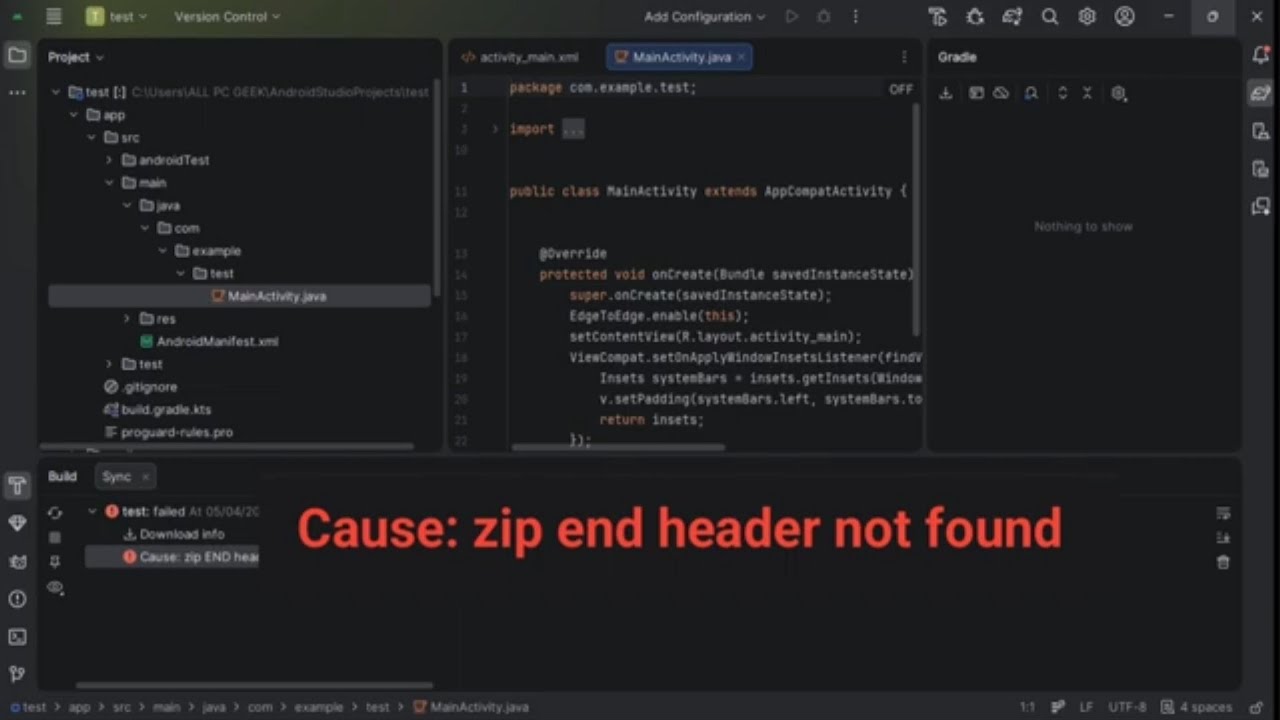Select Cause: zip END header error
Image resolution: width=1280 pixels, height=720 pixels.
pyautogui.click(x=172, y=557)
